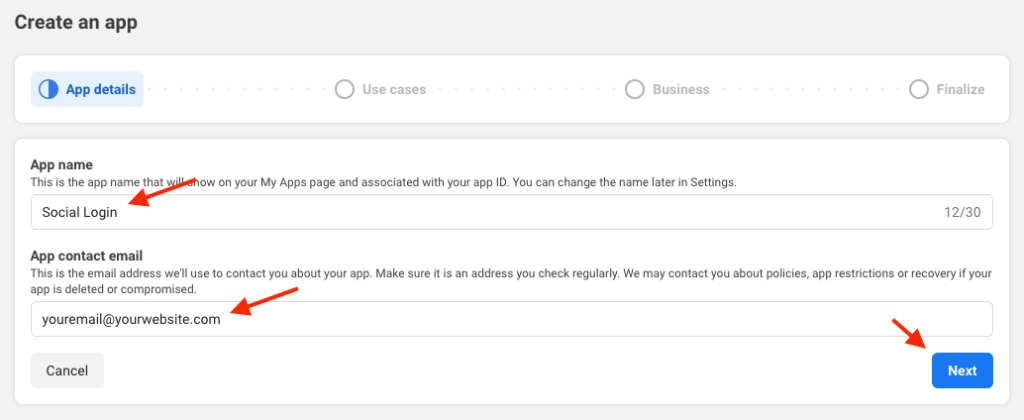This screenshot has width=1024, height=420.
Task: Go to the Business step label
Action: click(680, 89)
